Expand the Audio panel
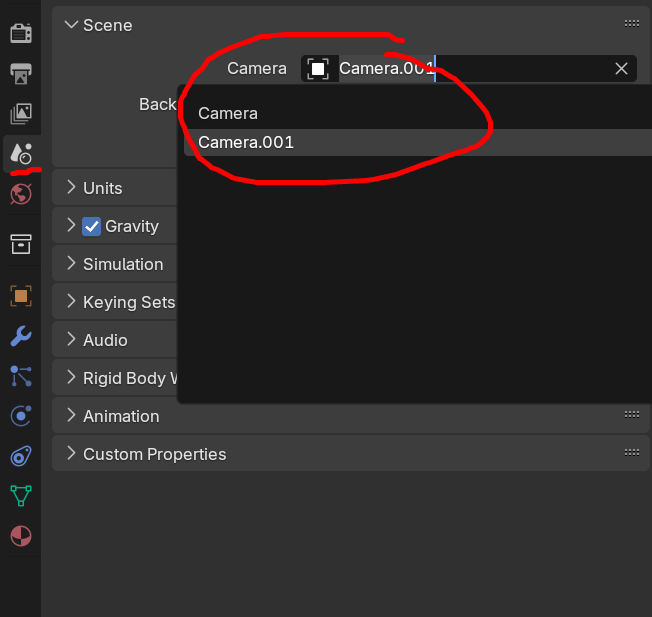This screenshot has height=617, width=652. (72, 339)
